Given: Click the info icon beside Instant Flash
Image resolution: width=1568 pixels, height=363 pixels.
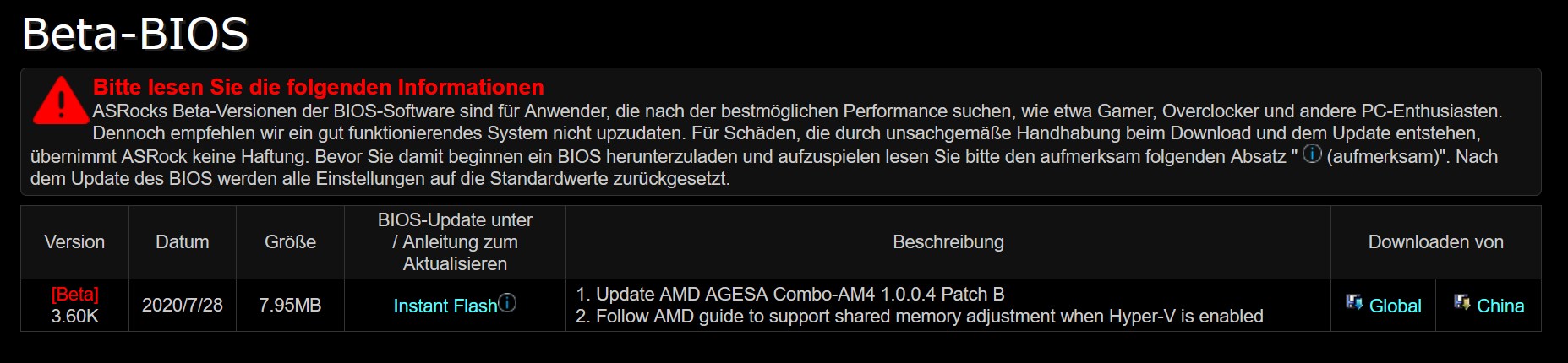Looking at the screenshot, I should tap(507, 303).
